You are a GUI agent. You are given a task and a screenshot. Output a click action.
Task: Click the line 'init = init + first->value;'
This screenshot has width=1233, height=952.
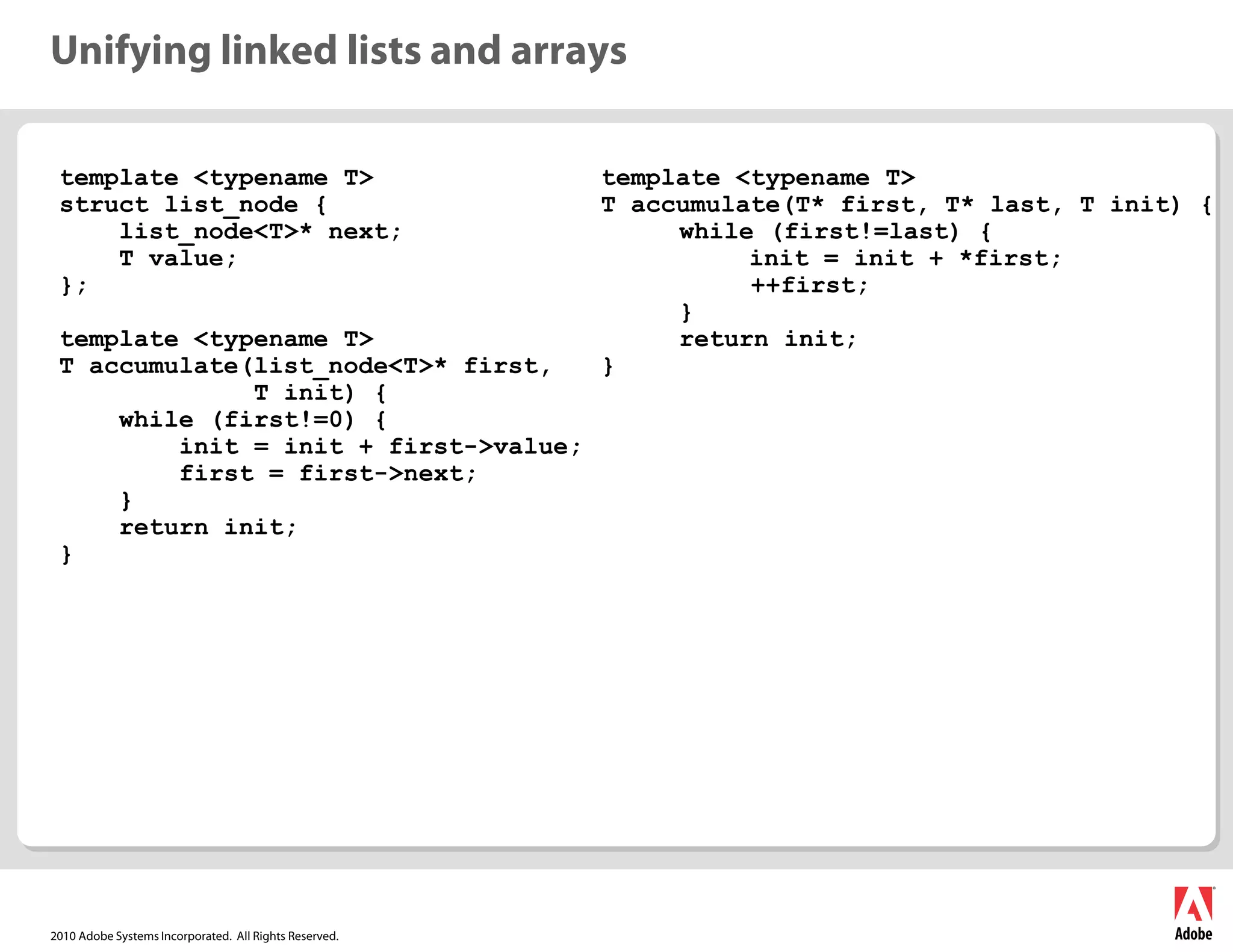[x=380, y=447]
